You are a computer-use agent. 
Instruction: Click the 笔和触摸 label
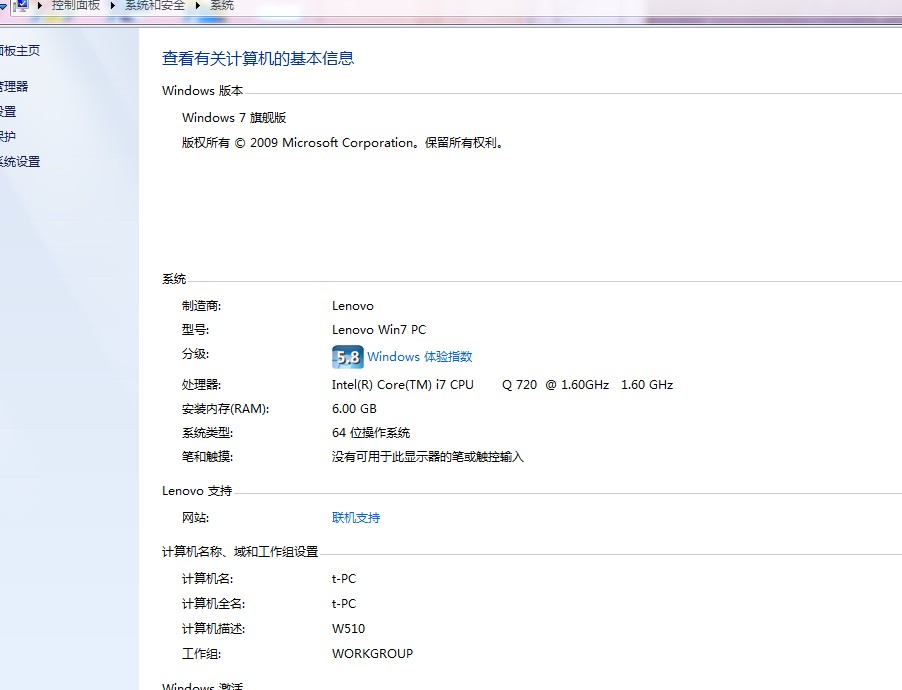(x=207, y=457)
